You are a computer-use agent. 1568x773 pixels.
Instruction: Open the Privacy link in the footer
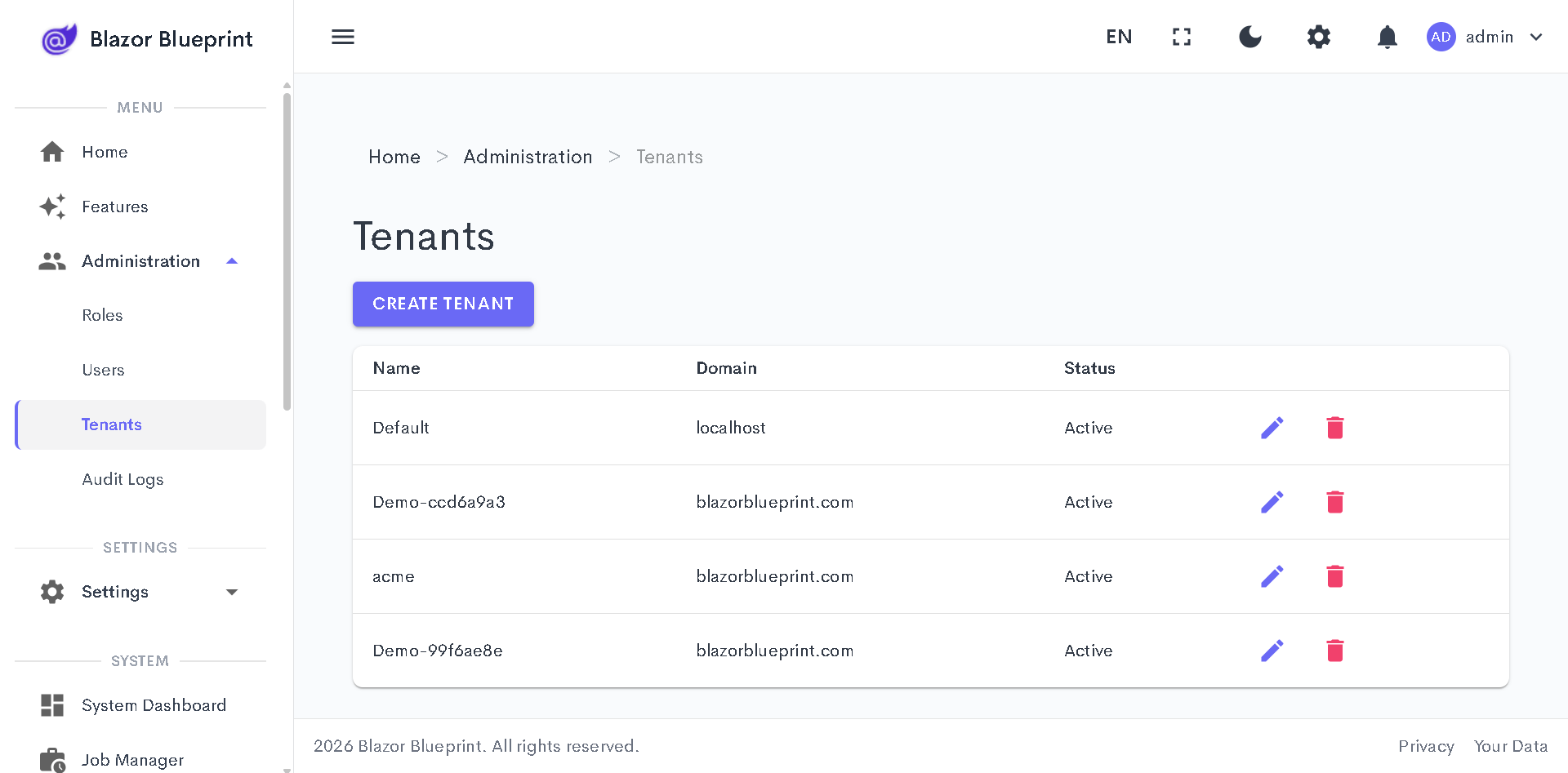click(1426, 745)
